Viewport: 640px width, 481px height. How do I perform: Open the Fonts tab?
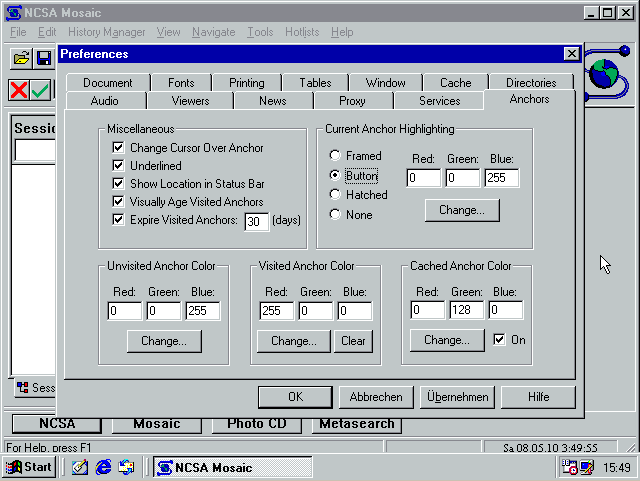point(181,82)
